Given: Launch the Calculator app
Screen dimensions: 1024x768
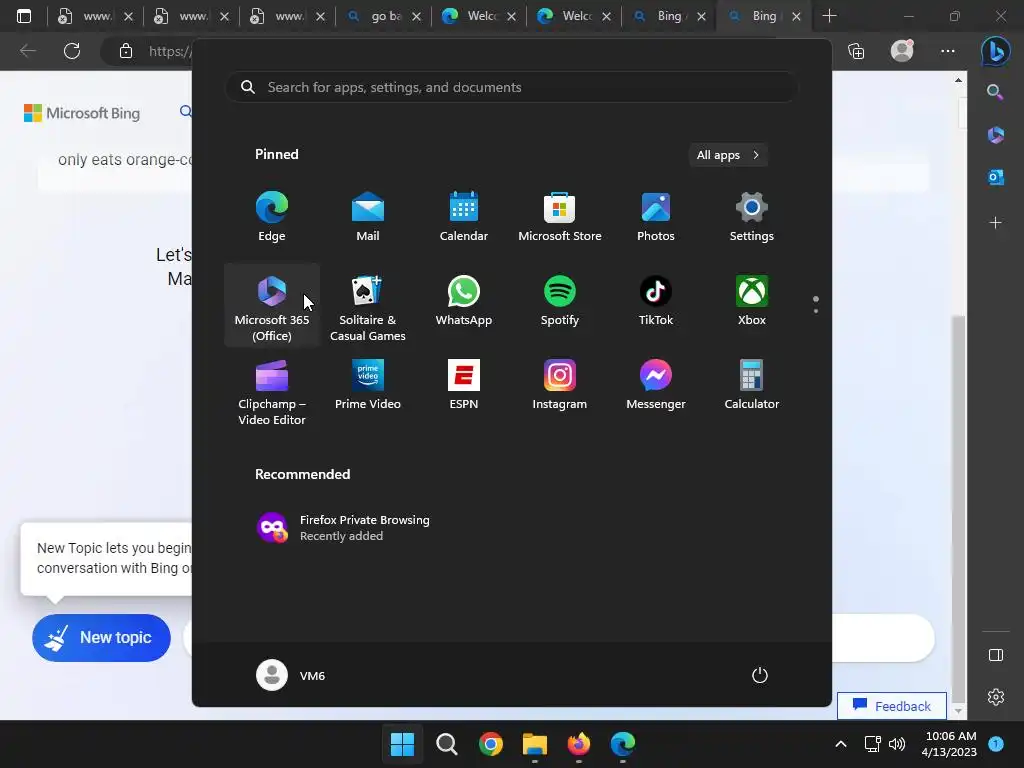Looking at the screenshot, I should [x=752, y=385].
